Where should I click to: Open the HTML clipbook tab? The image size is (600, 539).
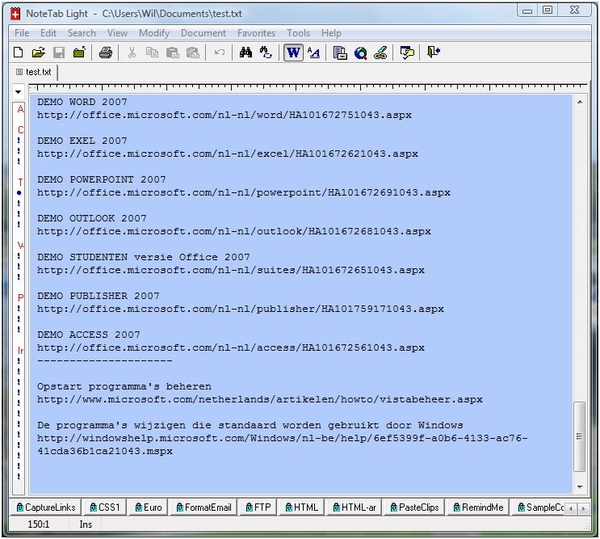302,508
